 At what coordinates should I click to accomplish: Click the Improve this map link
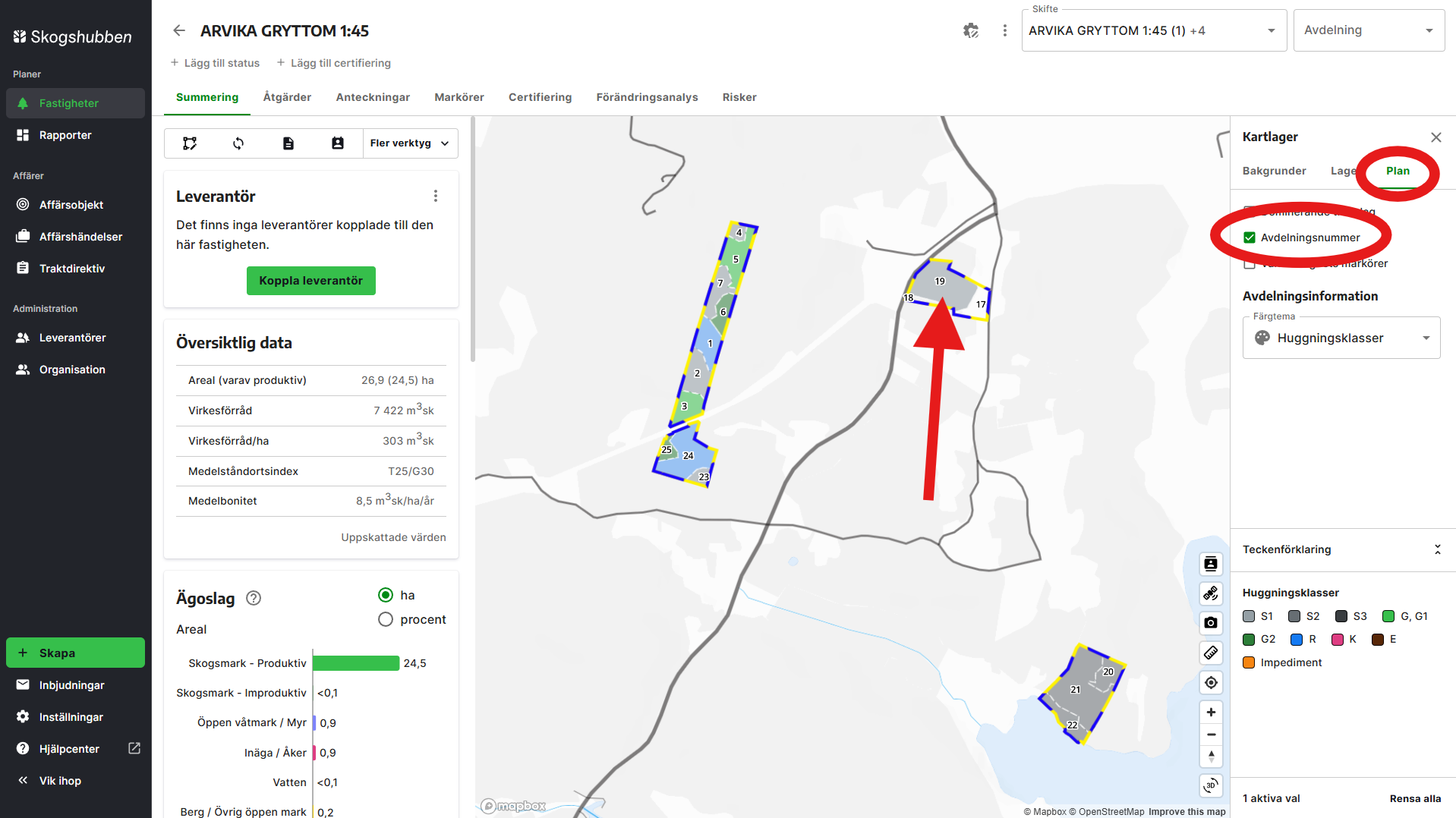(x=1187, y=811)
